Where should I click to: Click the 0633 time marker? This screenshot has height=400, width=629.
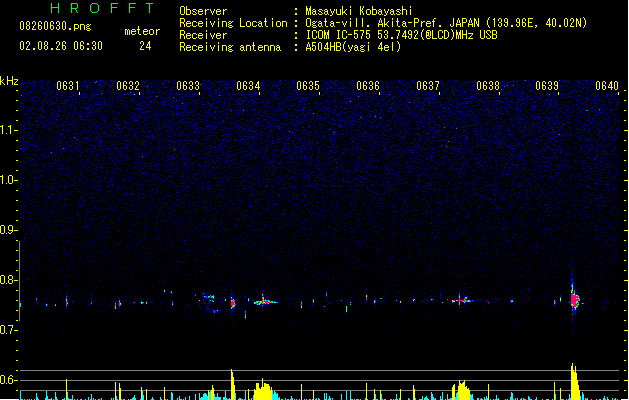pos(188,86)
